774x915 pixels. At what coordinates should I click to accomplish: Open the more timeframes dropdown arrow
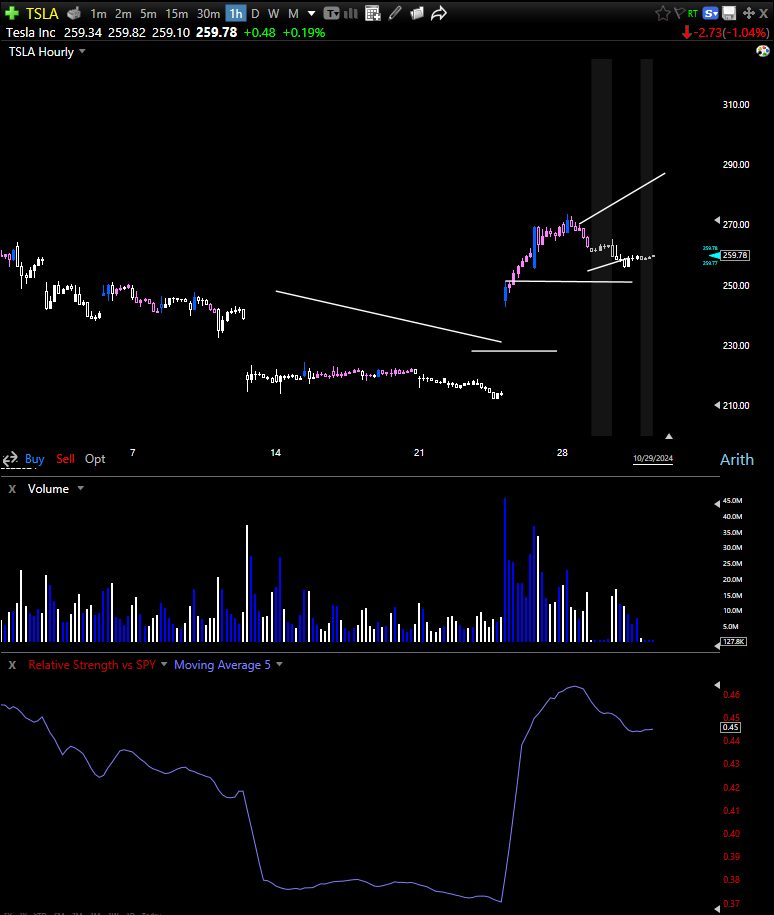point(311,13)
